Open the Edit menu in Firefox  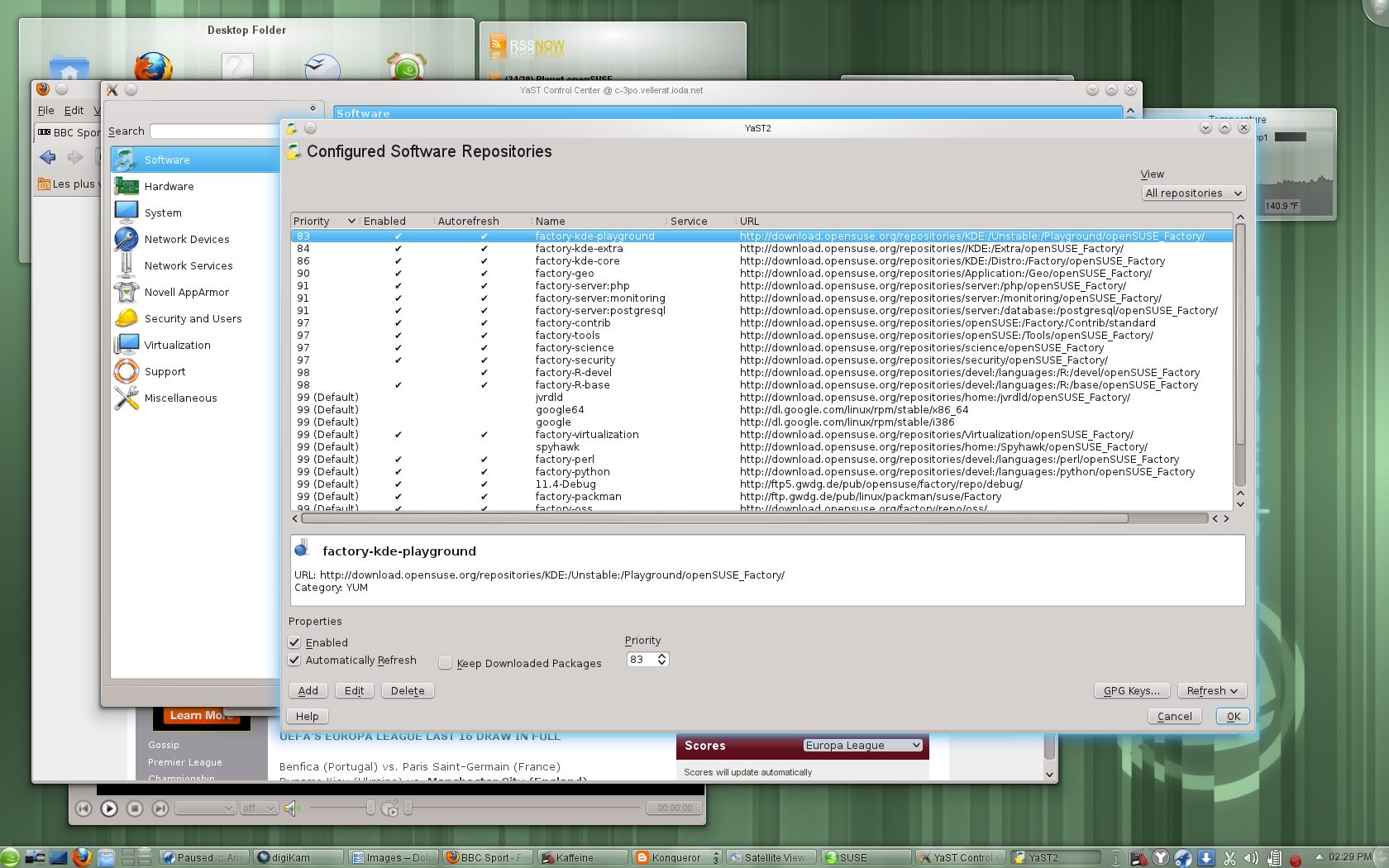74,110
